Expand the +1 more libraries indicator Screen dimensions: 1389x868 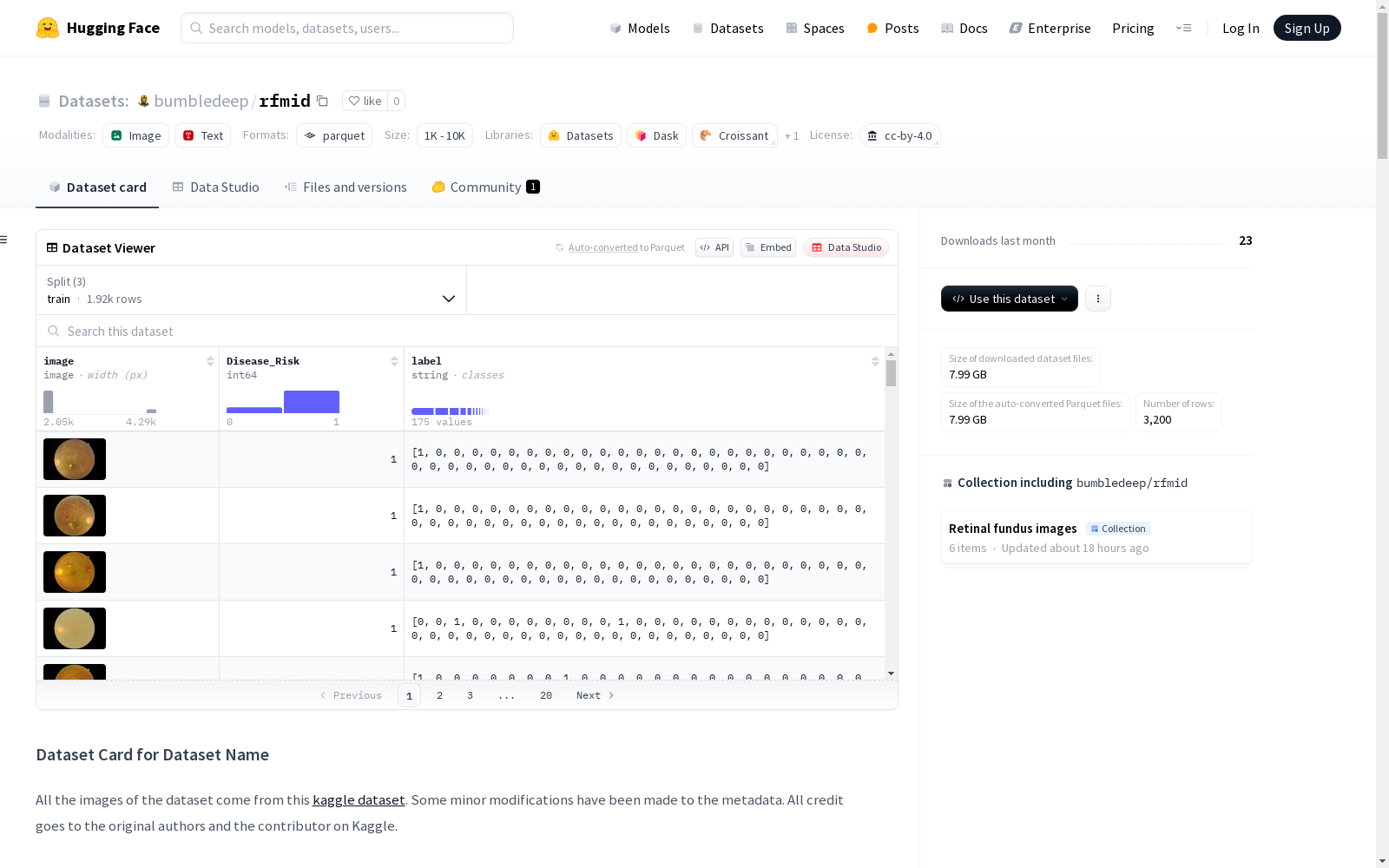click(791, 136)
